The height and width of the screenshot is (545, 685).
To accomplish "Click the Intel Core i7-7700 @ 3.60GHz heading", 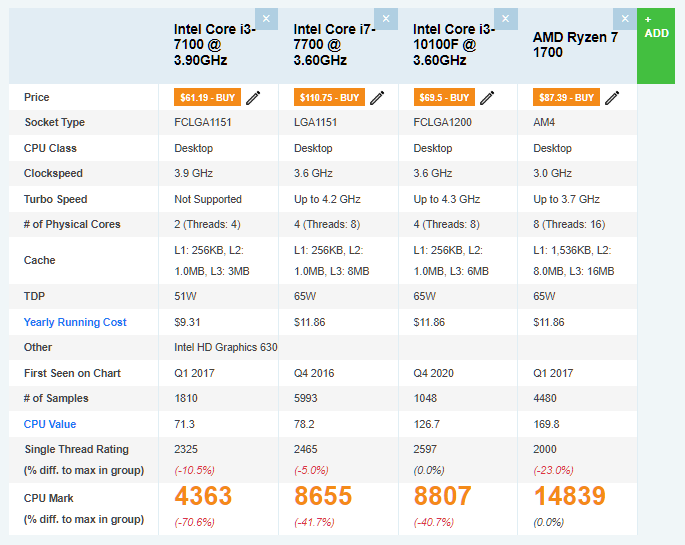I will pyautogui.click(x=334, y=45).
